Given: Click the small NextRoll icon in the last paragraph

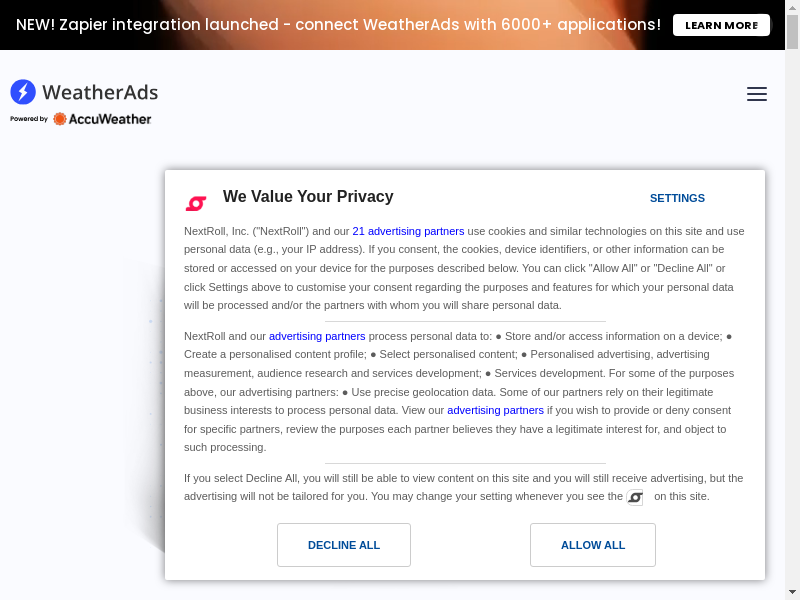Looking at the screenshot, I should 635,497.
